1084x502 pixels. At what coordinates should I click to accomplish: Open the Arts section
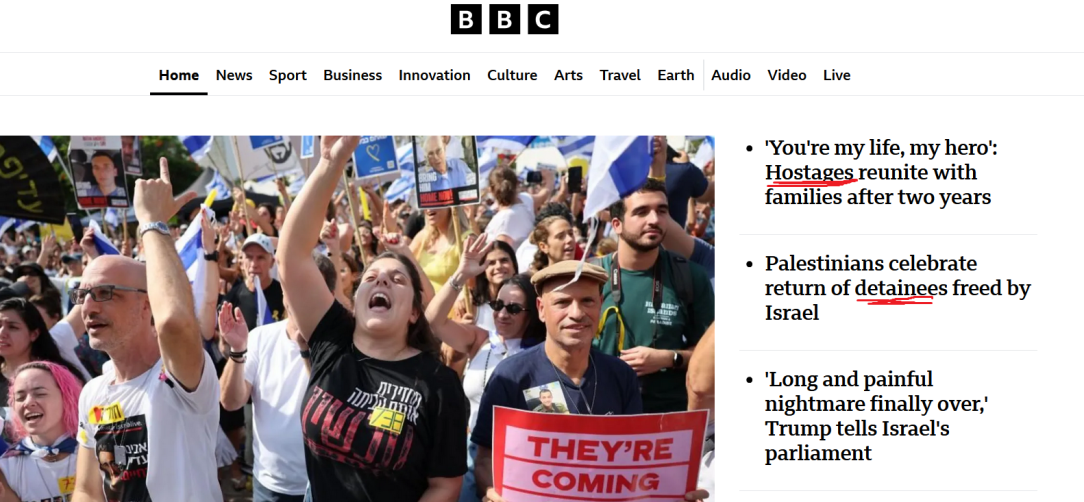click(568, 75)
